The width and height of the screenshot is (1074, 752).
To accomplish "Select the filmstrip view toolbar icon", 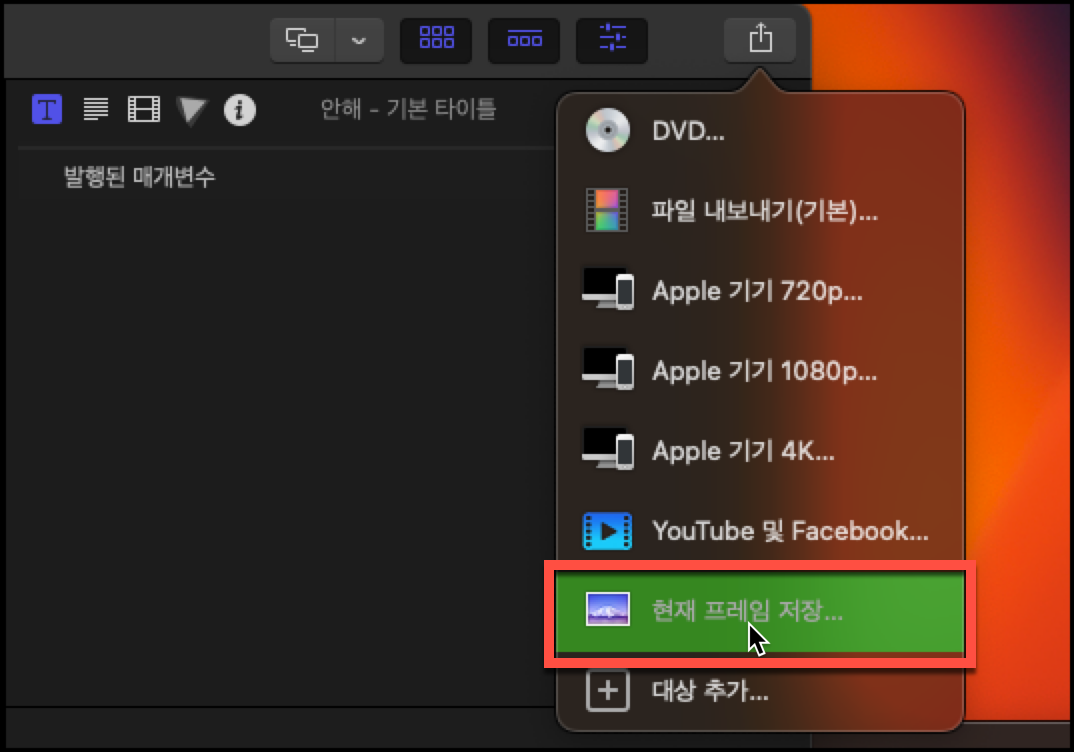I will [523, 40].
